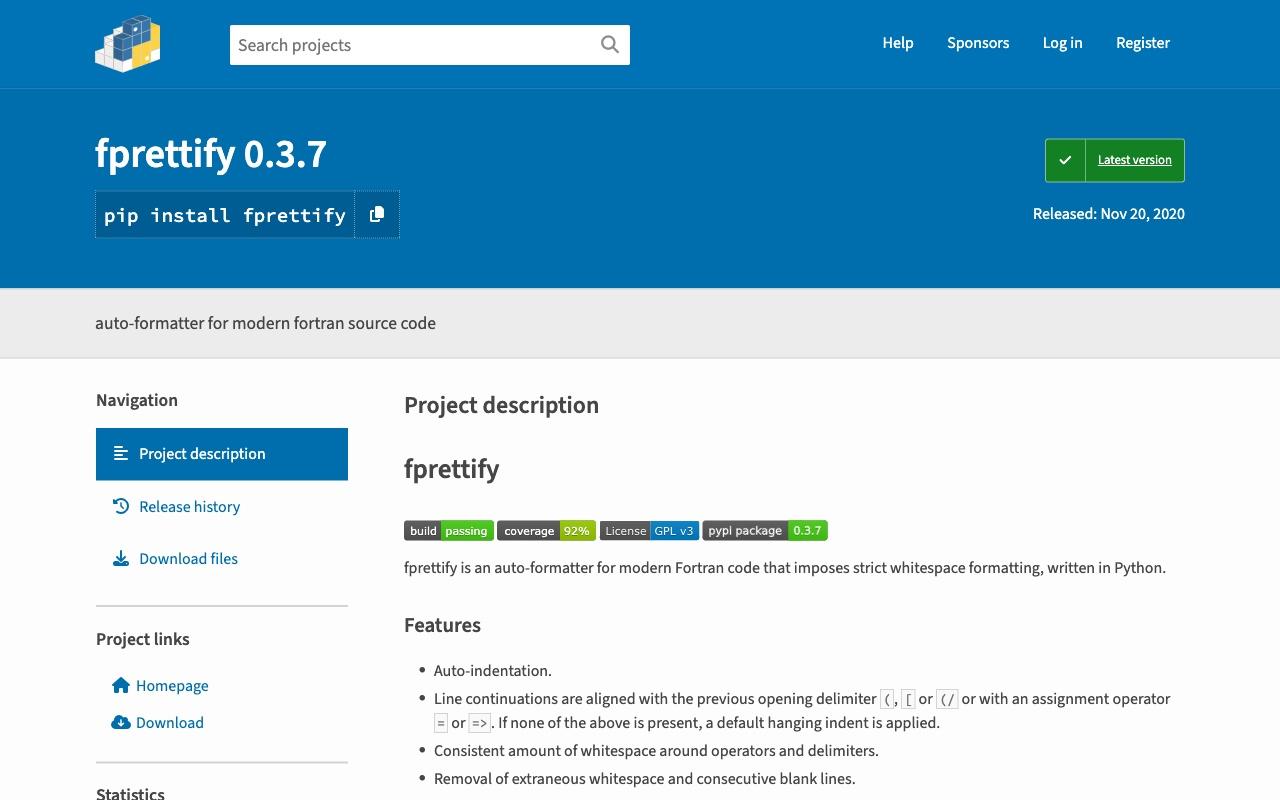Go to Log in
This screenshot has width=1280, height=800.
pos(1062,43)
